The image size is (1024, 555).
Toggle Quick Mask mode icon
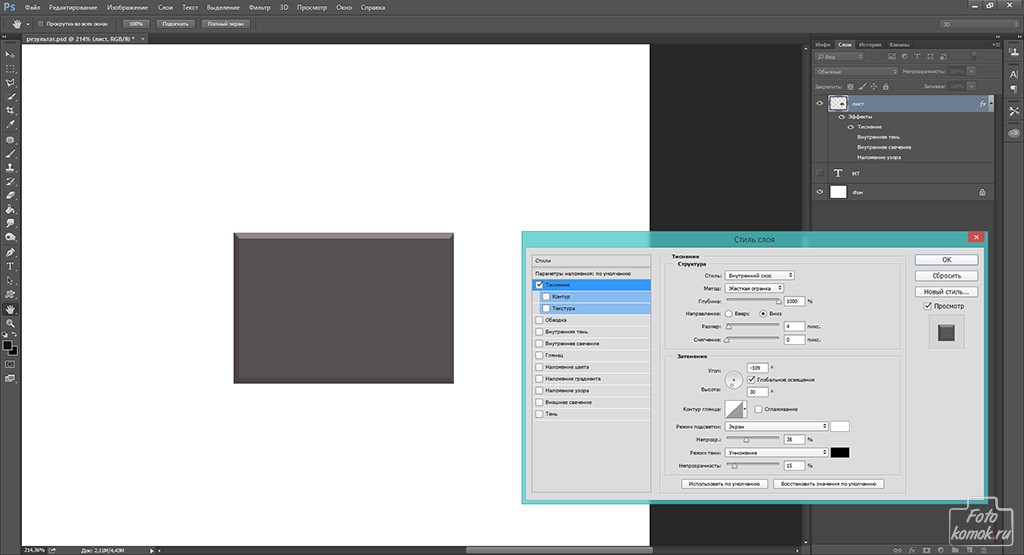tap(10, 364)
